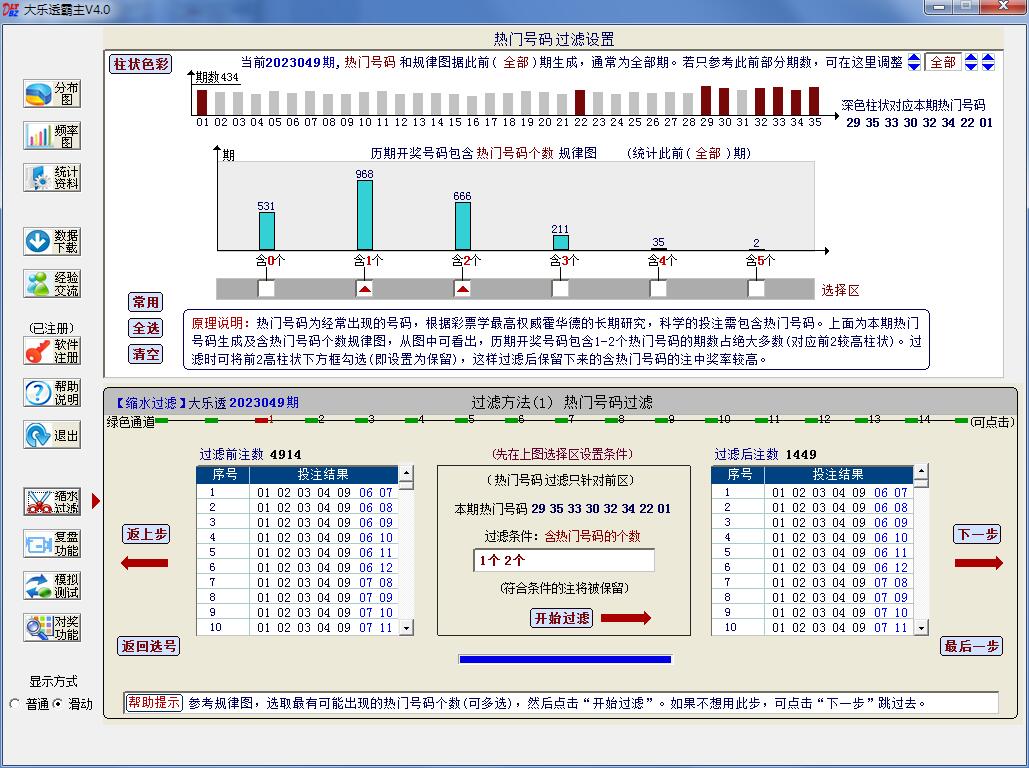Open the 全部 period count dropdown
The image size is (1029, 768).
tap(943, 62)
